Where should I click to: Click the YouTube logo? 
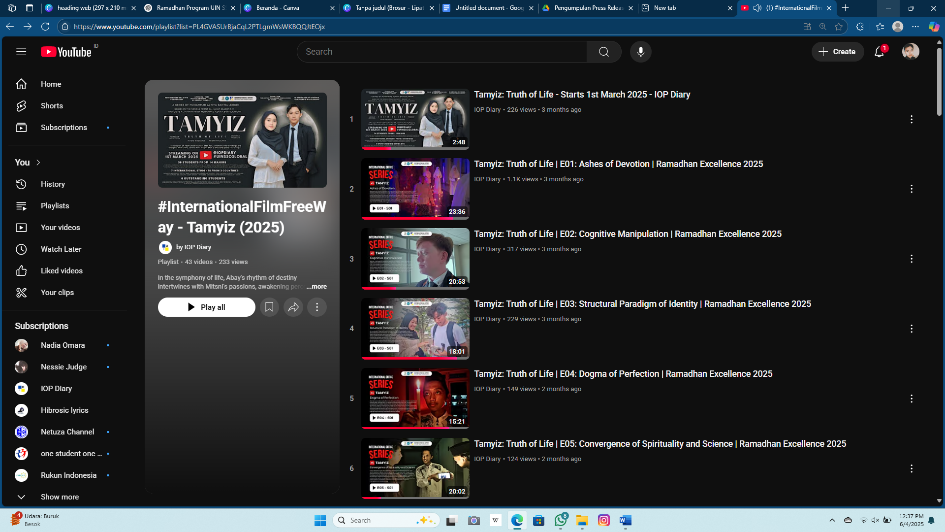tap(66, 52)
